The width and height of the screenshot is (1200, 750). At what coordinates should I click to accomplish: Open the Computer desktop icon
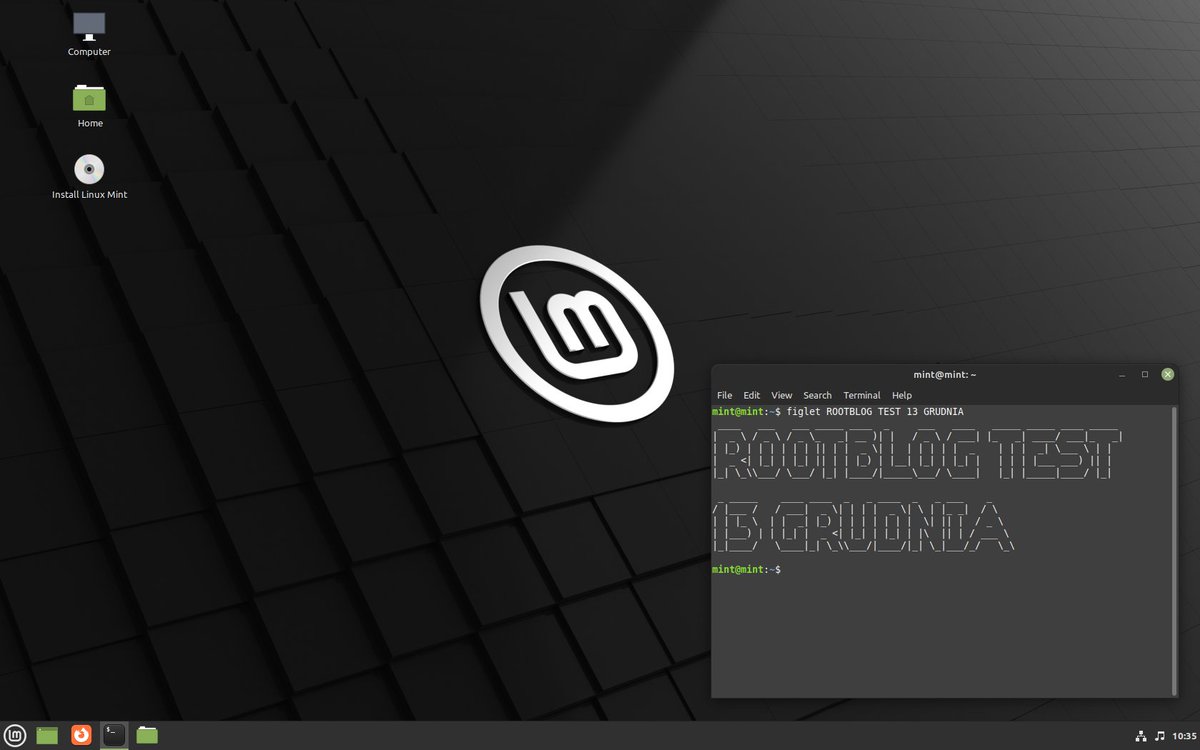pyautogui.click(x=89, y=26)
